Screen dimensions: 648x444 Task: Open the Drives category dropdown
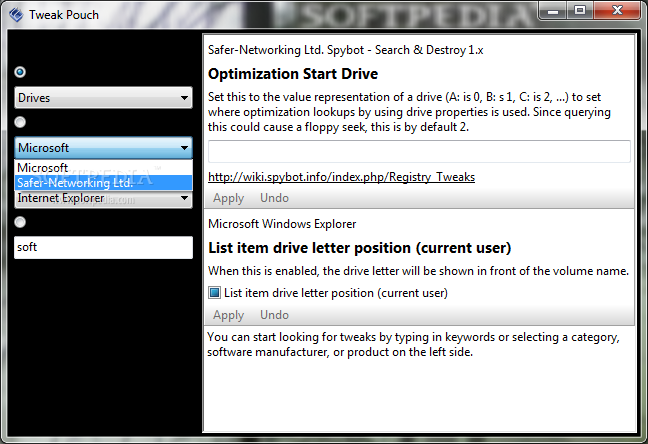coord(103,98)
